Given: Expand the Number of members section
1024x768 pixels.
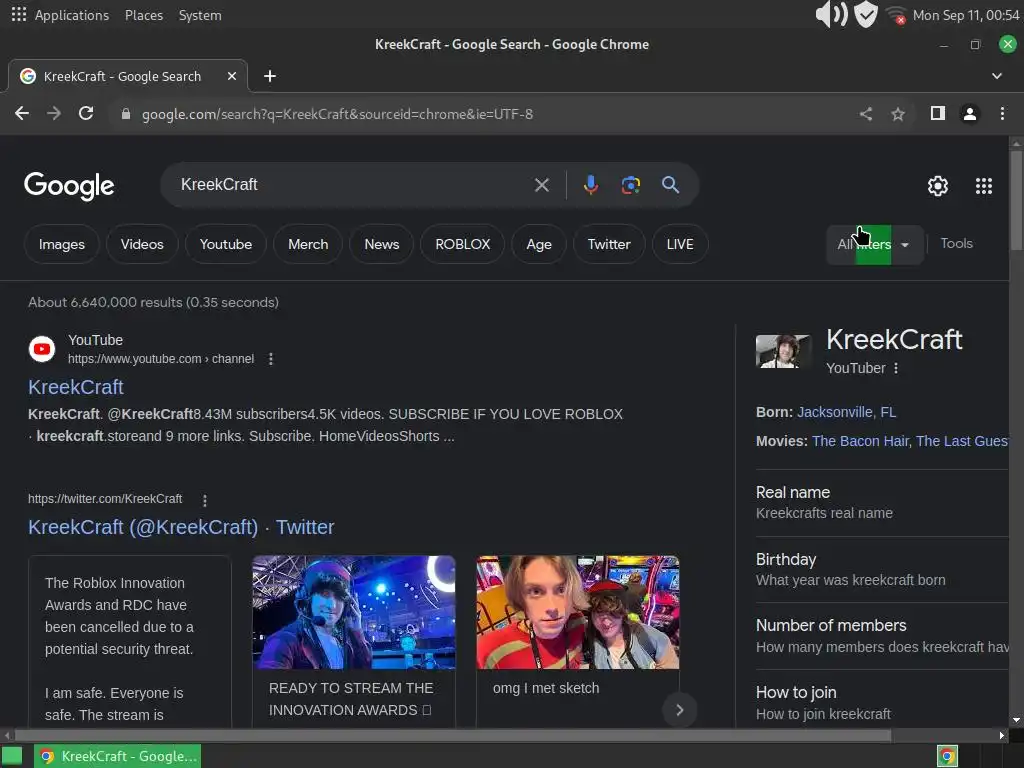Looking at the screenshot, I should (882, 637).
